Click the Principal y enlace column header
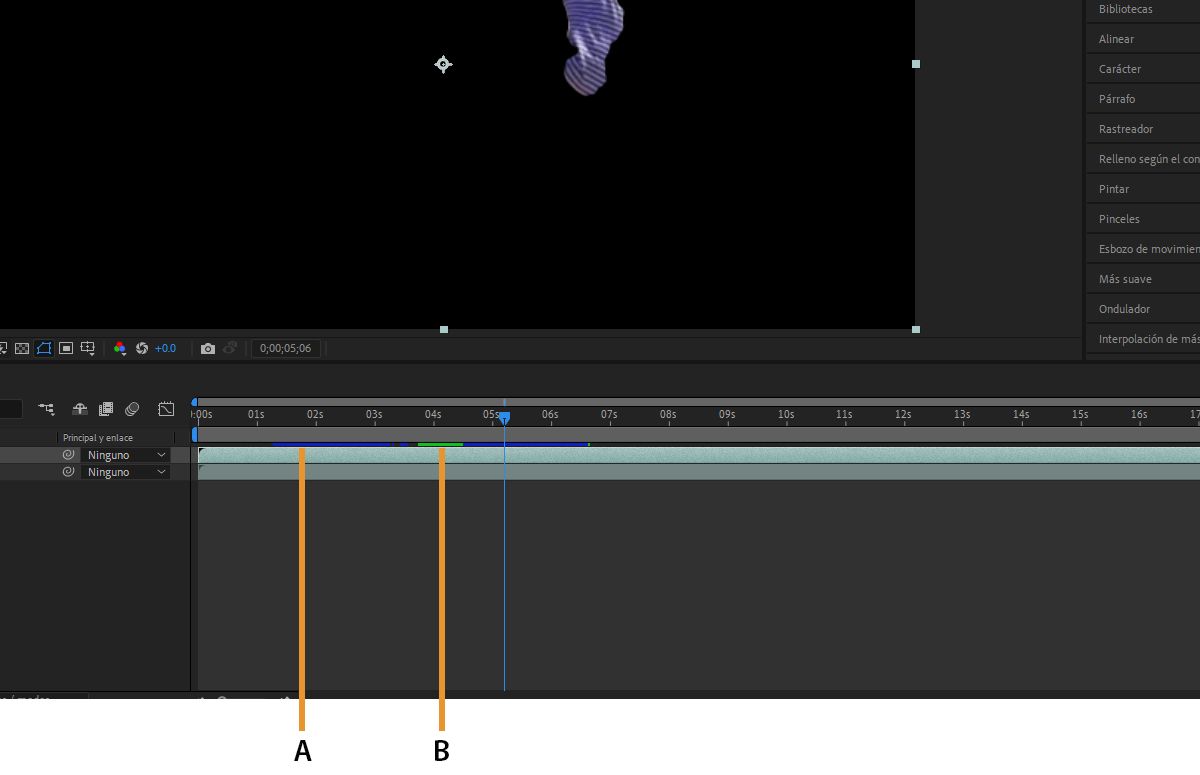Screen dimensions: 1200x775 pyautogui.click(x=97, y=438)
